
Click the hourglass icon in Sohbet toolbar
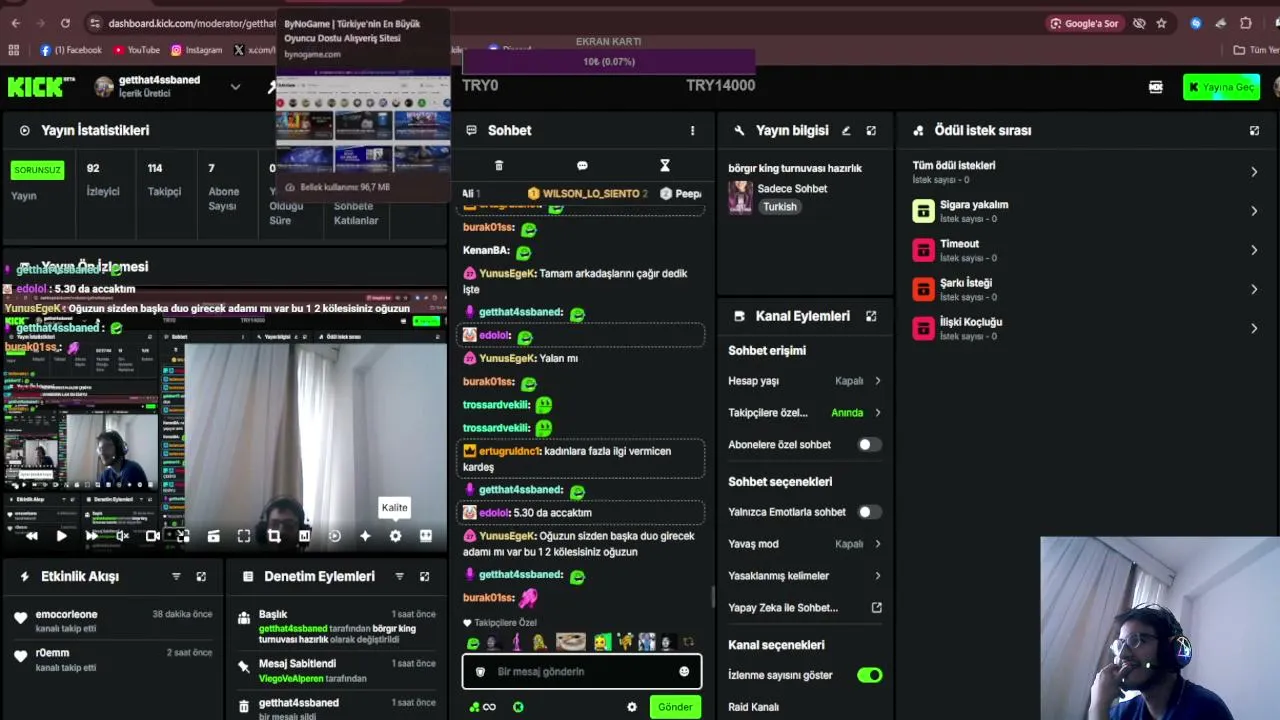click(x=665, y=166)
